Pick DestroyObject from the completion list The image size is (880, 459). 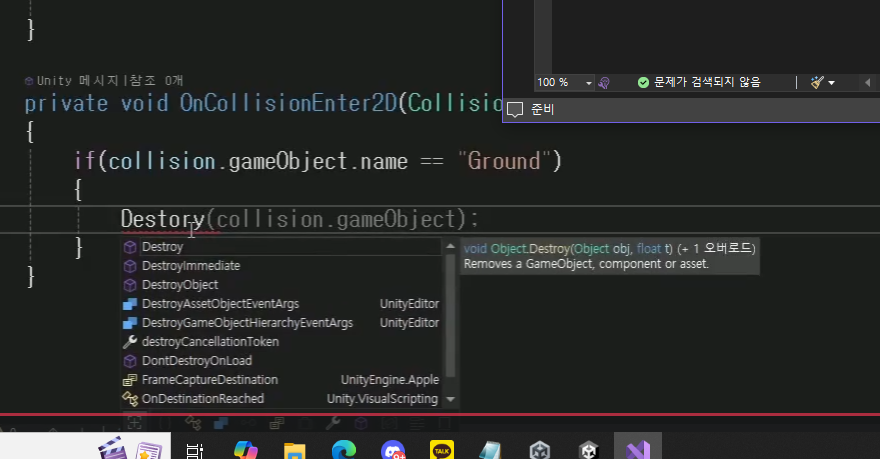pos(281,285)
